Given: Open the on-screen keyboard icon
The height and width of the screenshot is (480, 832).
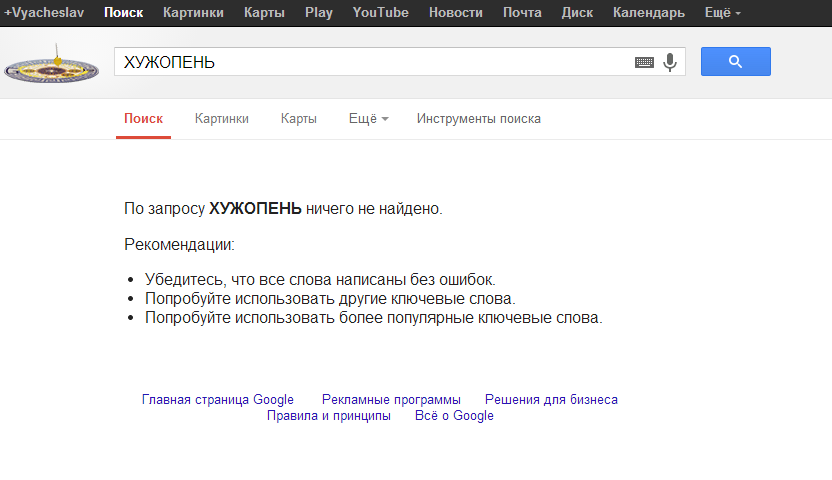Looking at the screenshot, I should (645, 62).
